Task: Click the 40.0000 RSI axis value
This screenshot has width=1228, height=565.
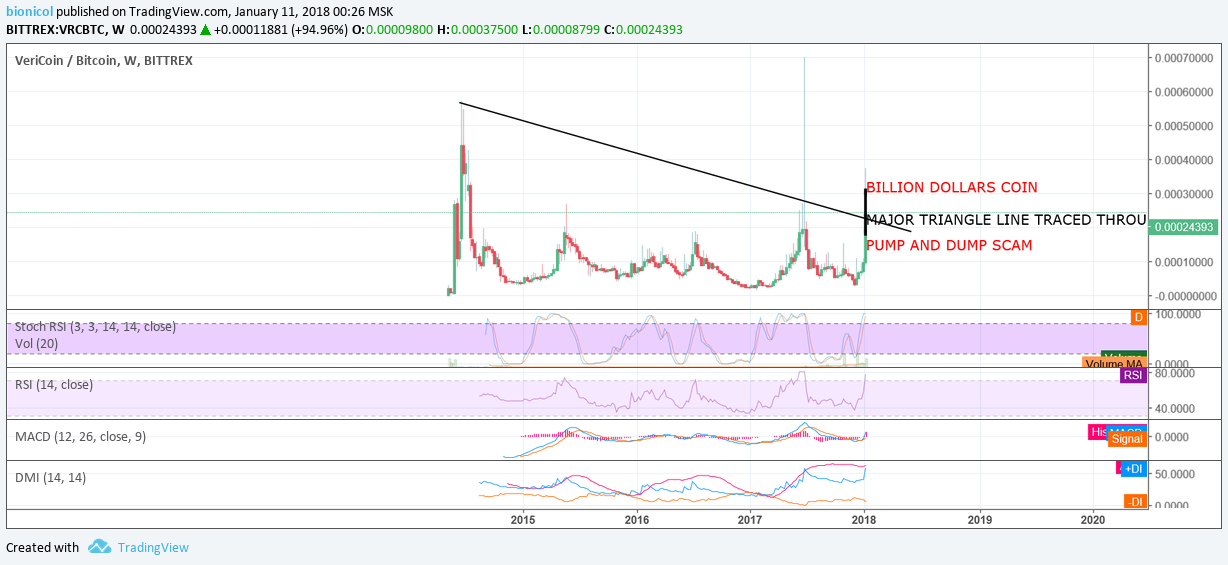Action: (x=1176, y=408)
